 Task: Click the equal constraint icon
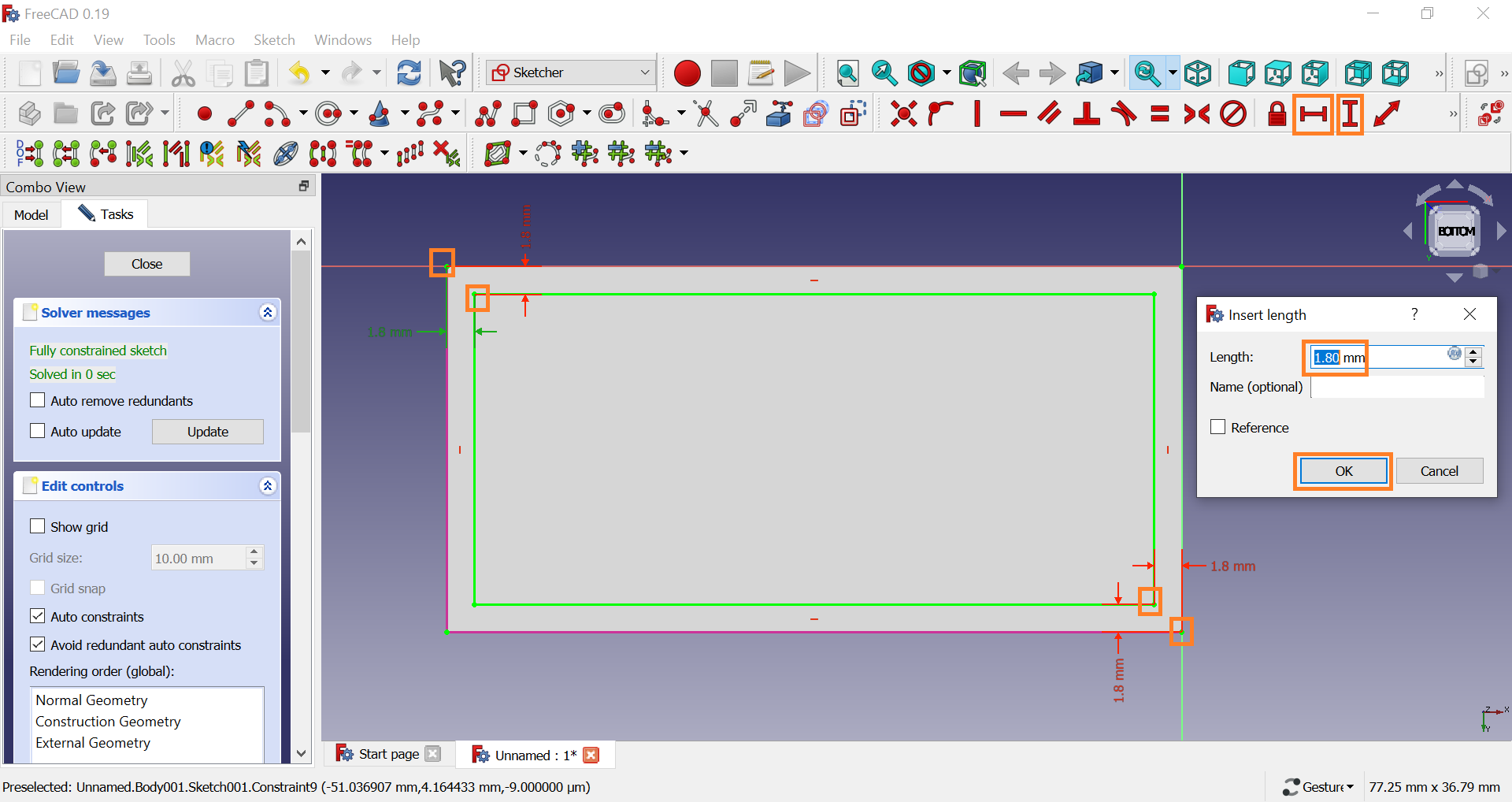pyautogui.click(x=1159, y=114)
